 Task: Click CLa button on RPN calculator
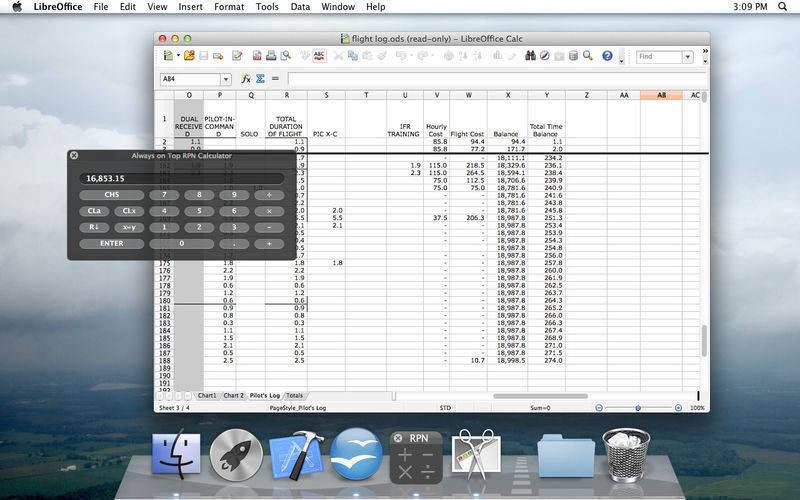click(x=94, y=211)
